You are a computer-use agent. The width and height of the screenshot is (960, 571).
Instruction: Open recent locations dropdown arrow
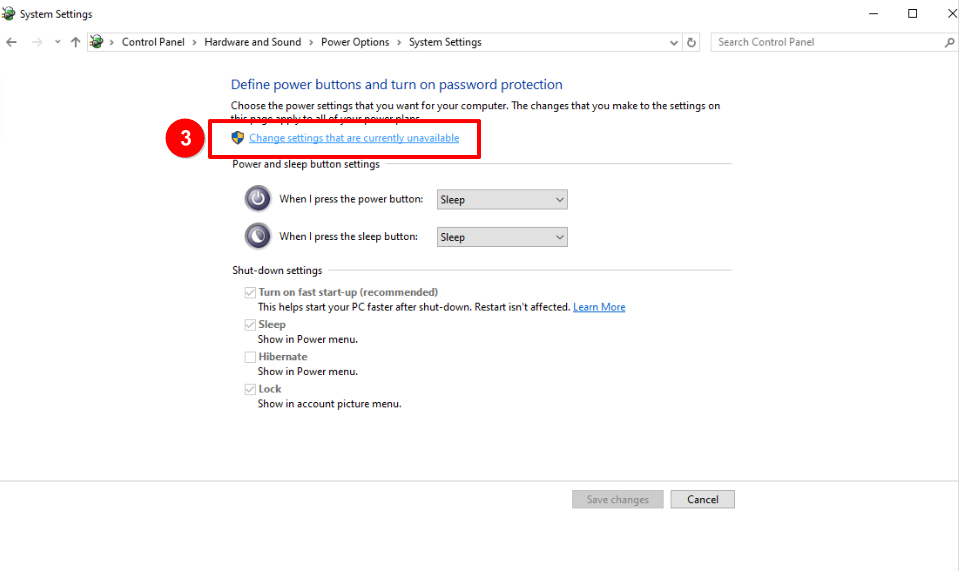click(57, 42)
